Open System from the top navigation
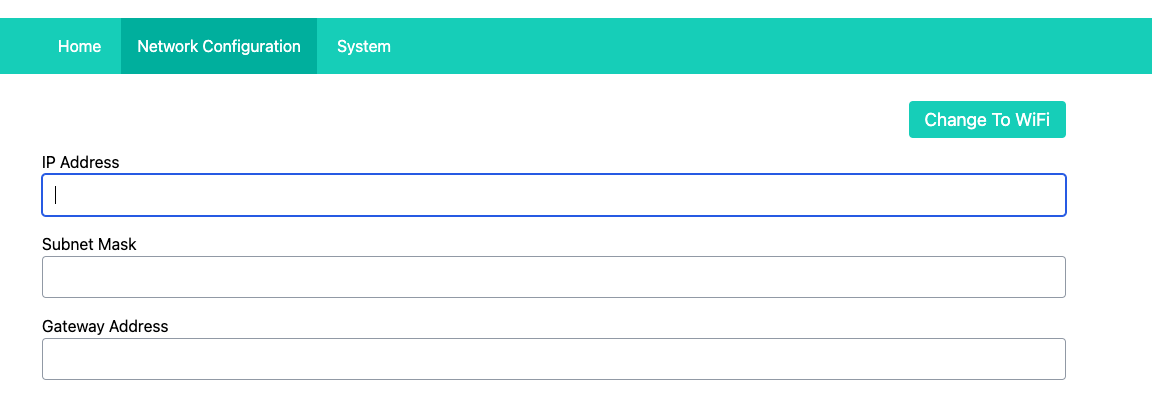 pyautogui.click(x=363, y=46)
